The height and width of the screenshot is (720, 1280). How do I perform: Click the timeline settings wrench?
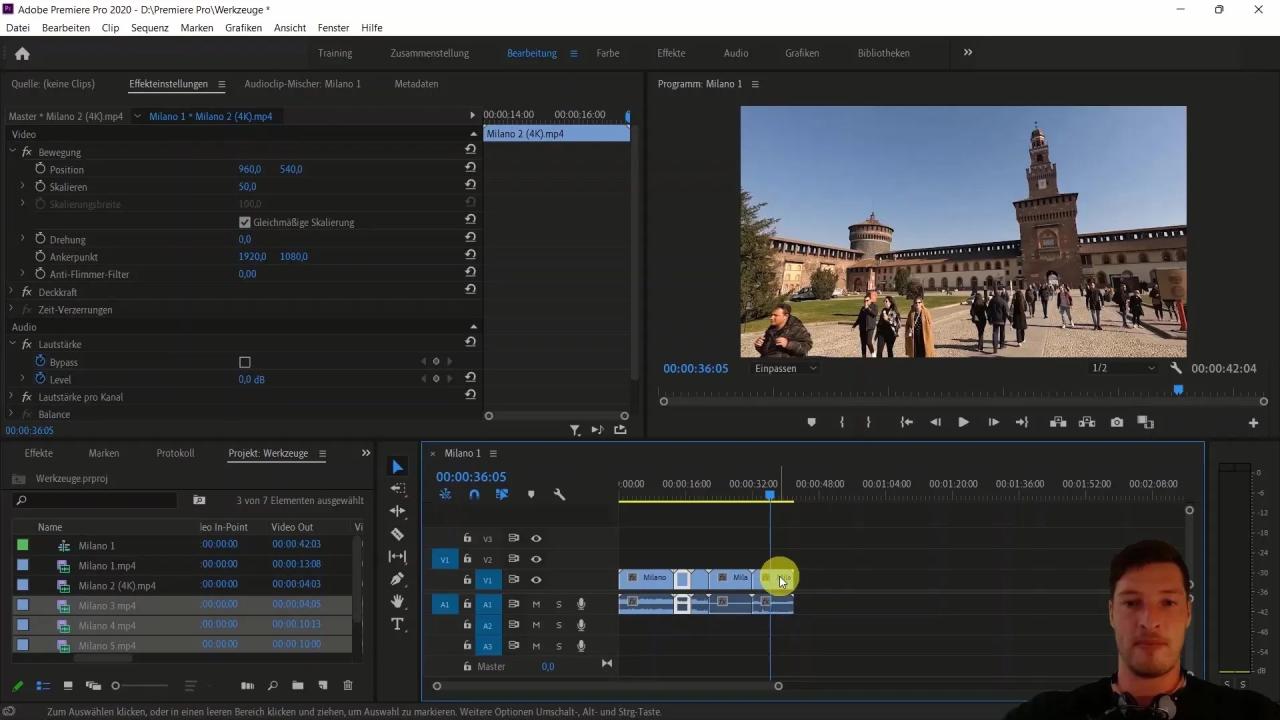point(559,494)
